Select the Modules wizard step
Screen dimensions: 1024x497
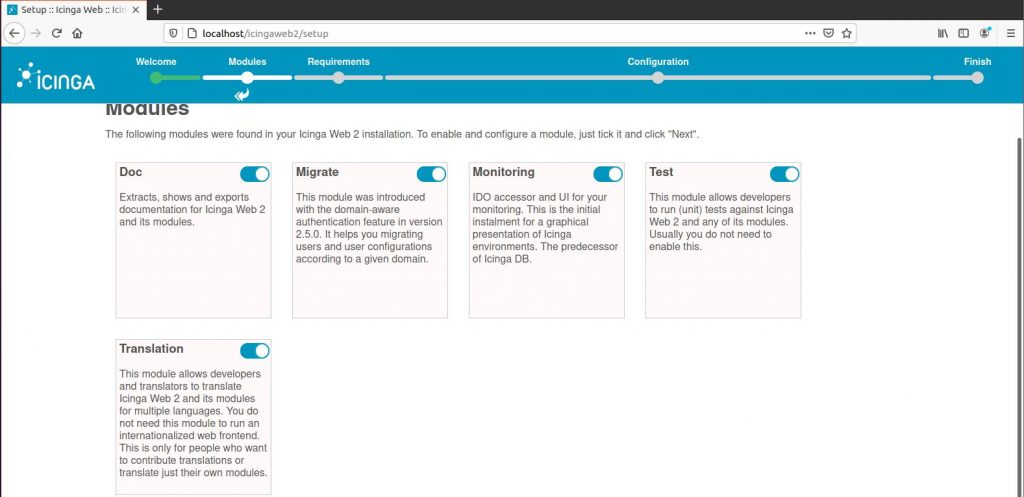248,61
